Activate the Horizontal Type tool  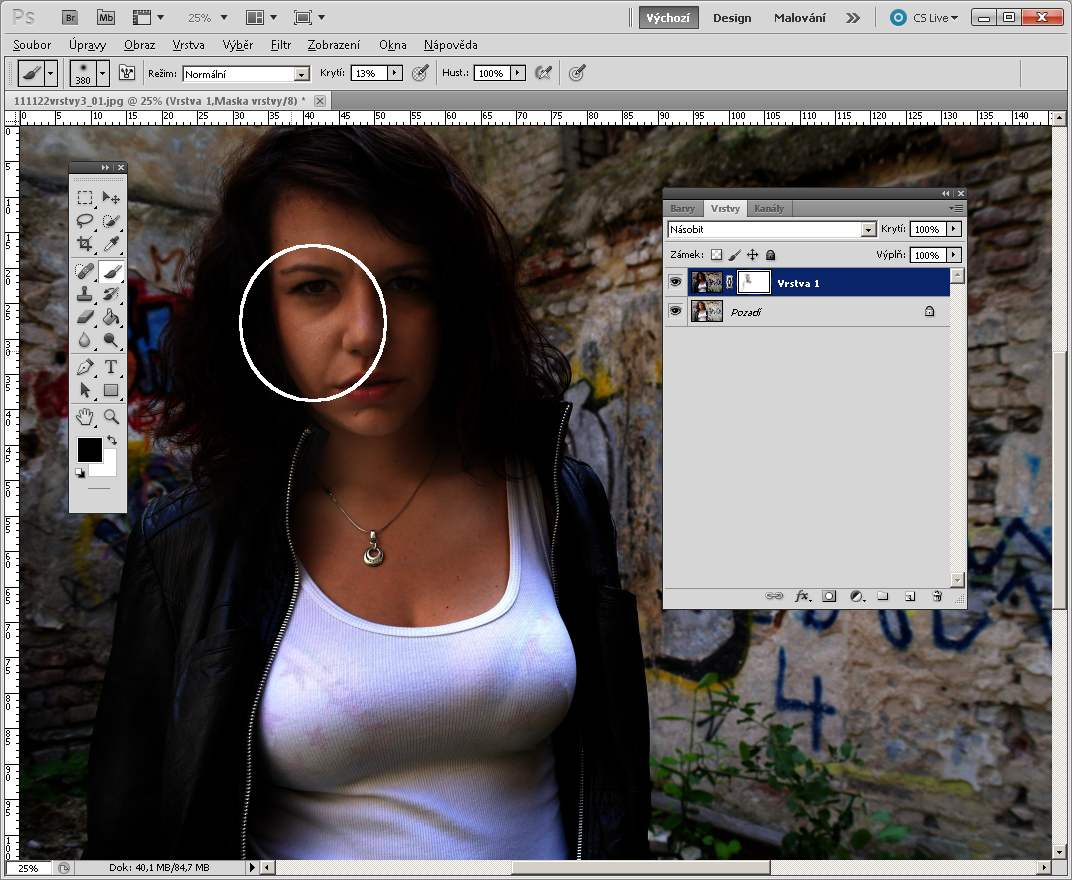coord(111,366)
